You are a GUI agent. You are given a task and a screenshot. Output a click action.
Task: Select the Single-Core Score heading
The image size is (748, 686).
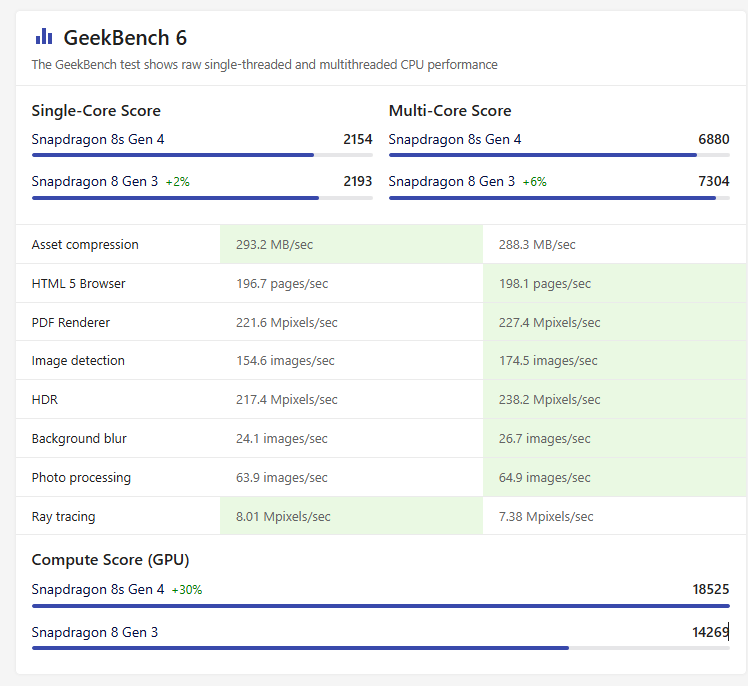(x=96, y=111)
